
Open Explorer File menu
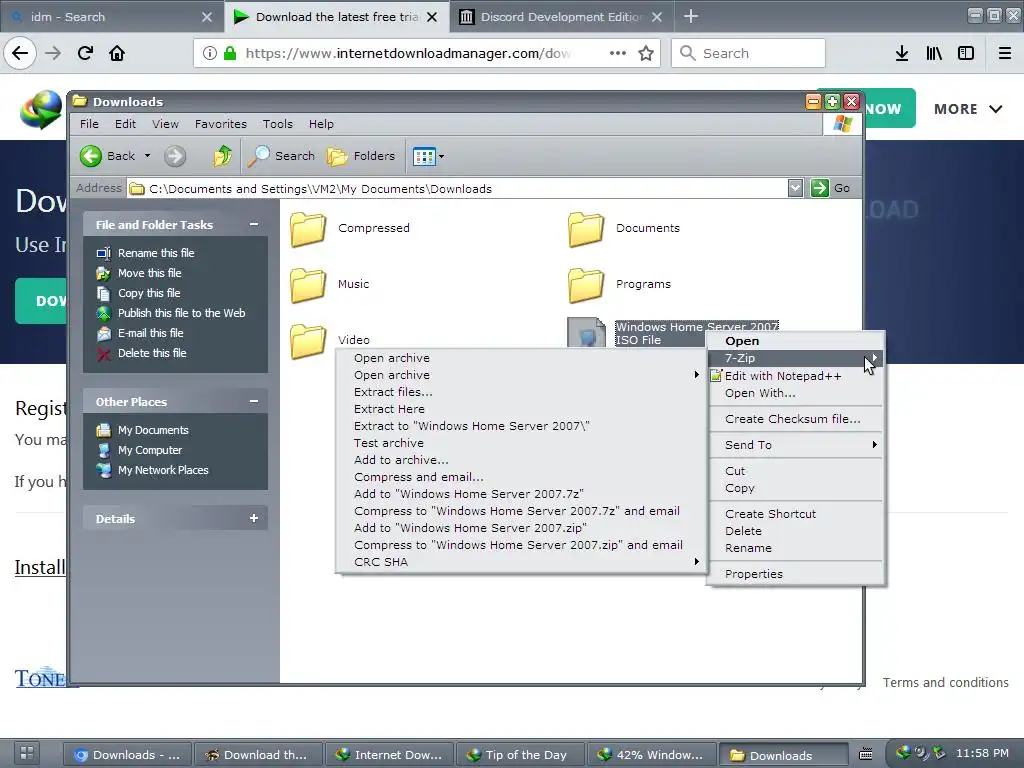click(x=89, y=124)
